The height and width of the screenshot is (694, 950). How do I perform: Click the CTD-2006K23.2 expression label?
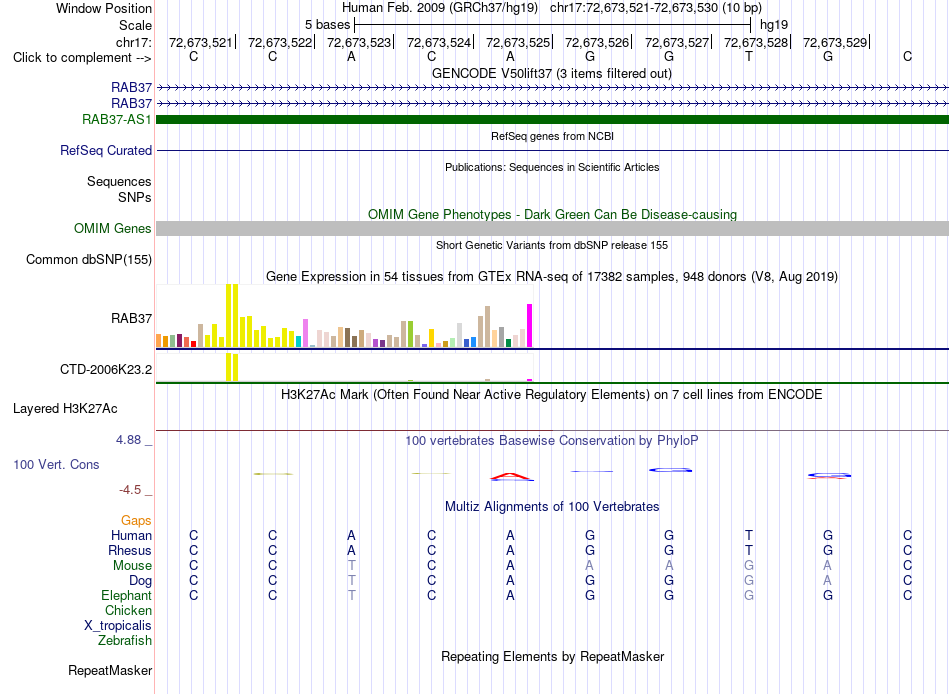pyautogui.click(x=106, y=369)
